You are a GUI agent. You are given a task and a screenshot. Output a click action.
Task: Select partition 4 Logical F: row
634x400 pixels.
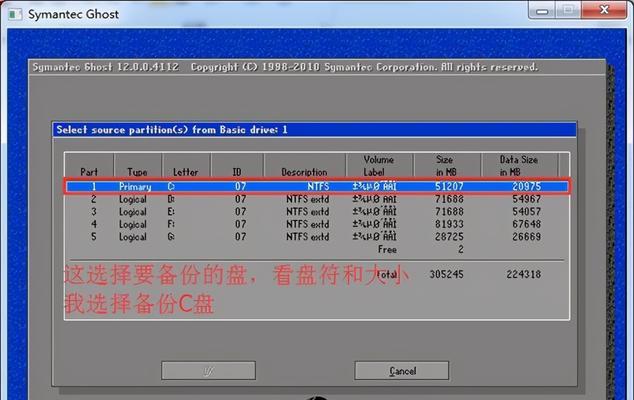pos(317,224)
